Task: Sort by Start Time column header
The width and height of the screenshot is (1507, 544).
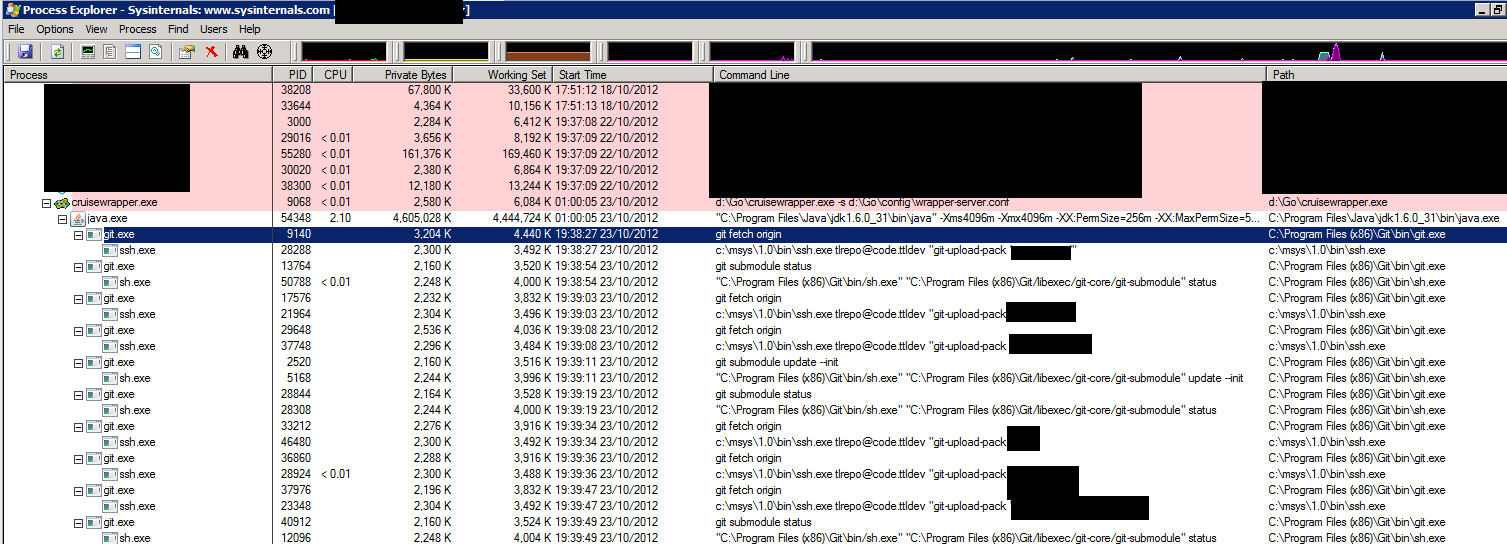Action: [x=634, y=75]
